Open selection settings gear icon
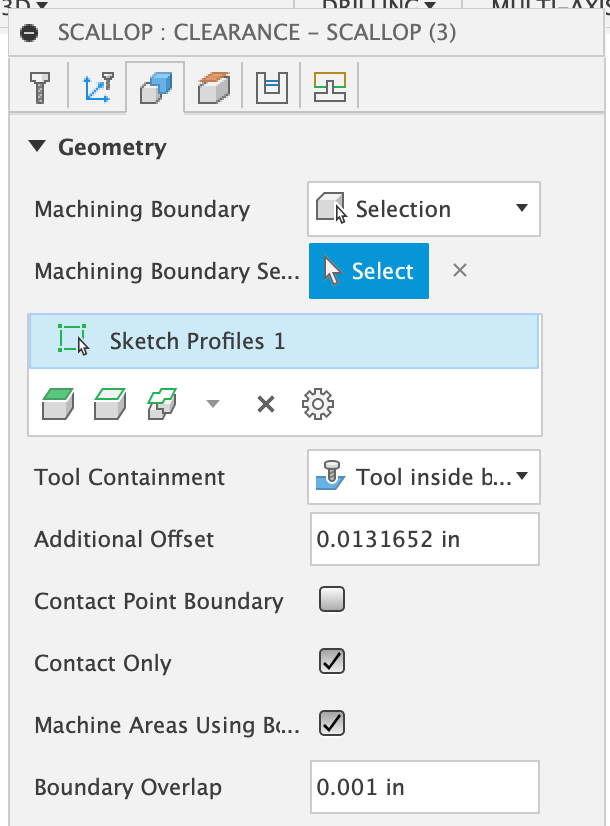Screen dimensions: 610x826 point(317,404)
